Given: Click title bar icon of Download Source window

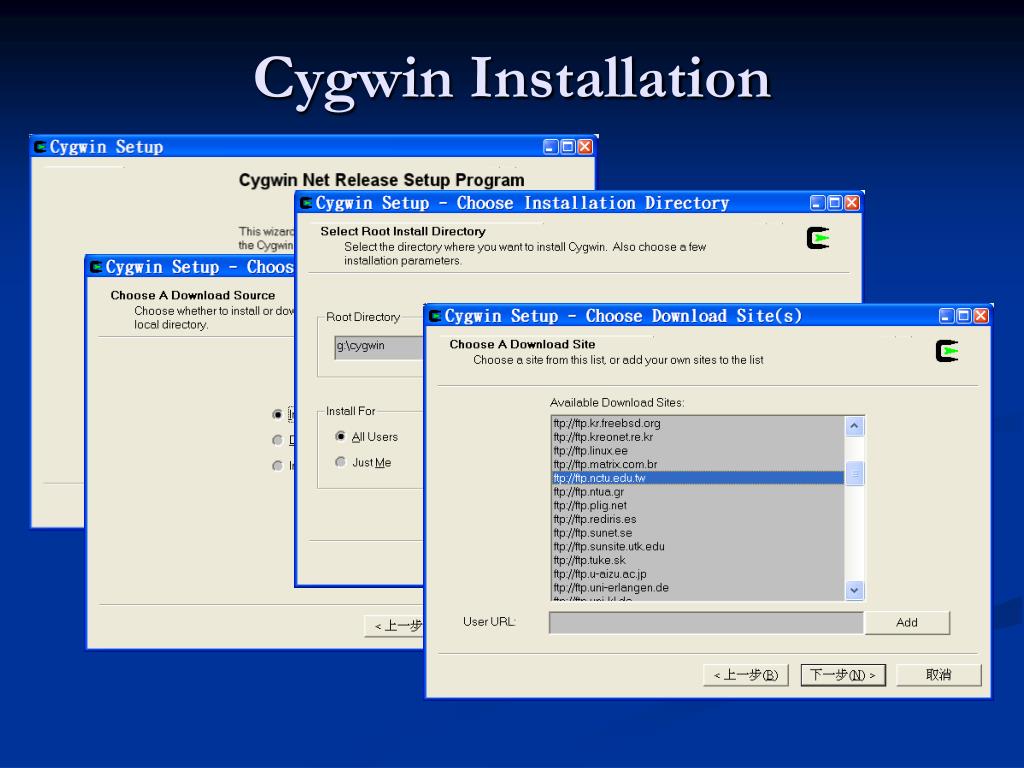Looking at the screenshot, I should [97, 267].
